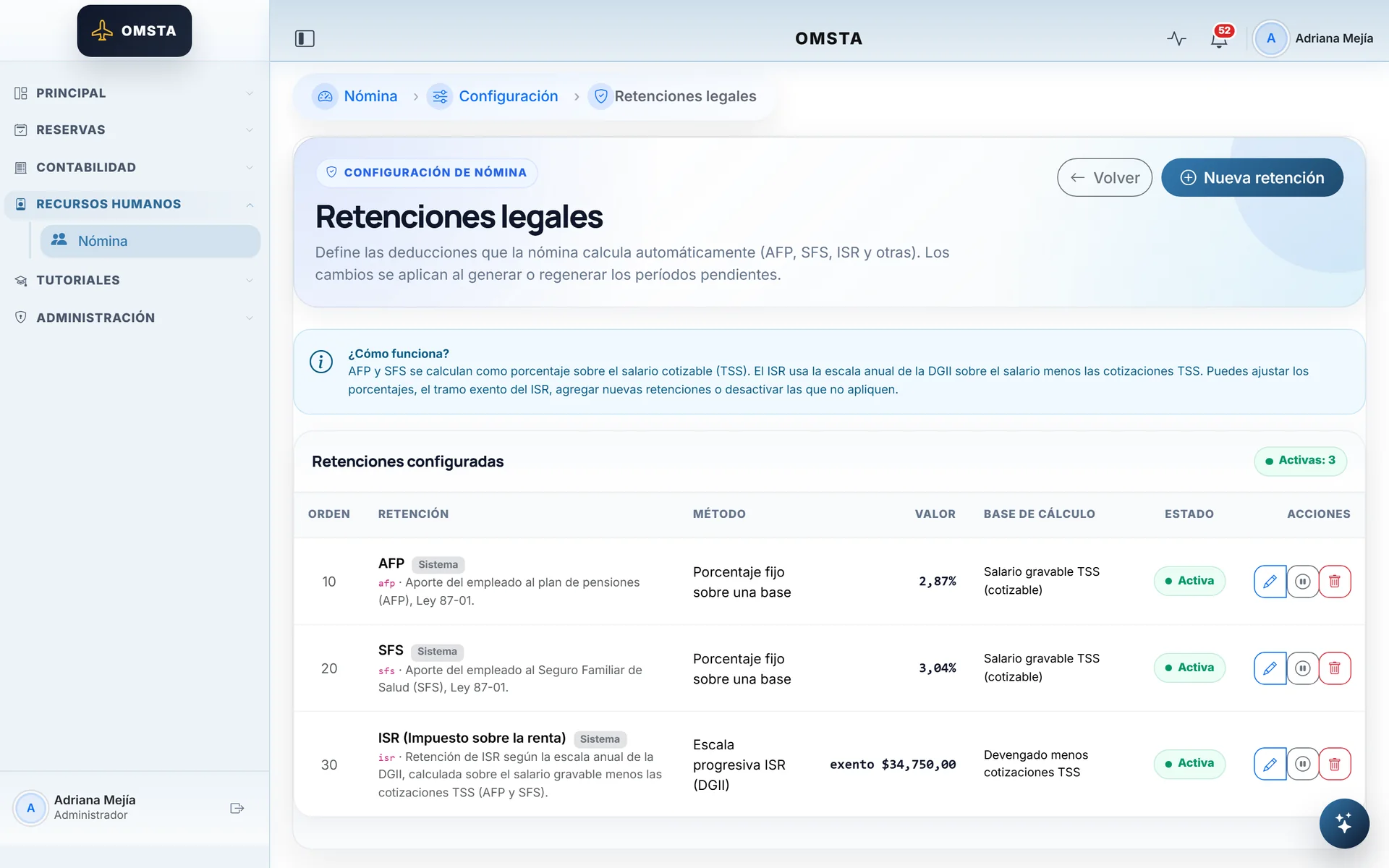The image size is (1389, 868).
Task: Delete the ISR retention
Action: pyautogui.click(x=1335, y=764)
